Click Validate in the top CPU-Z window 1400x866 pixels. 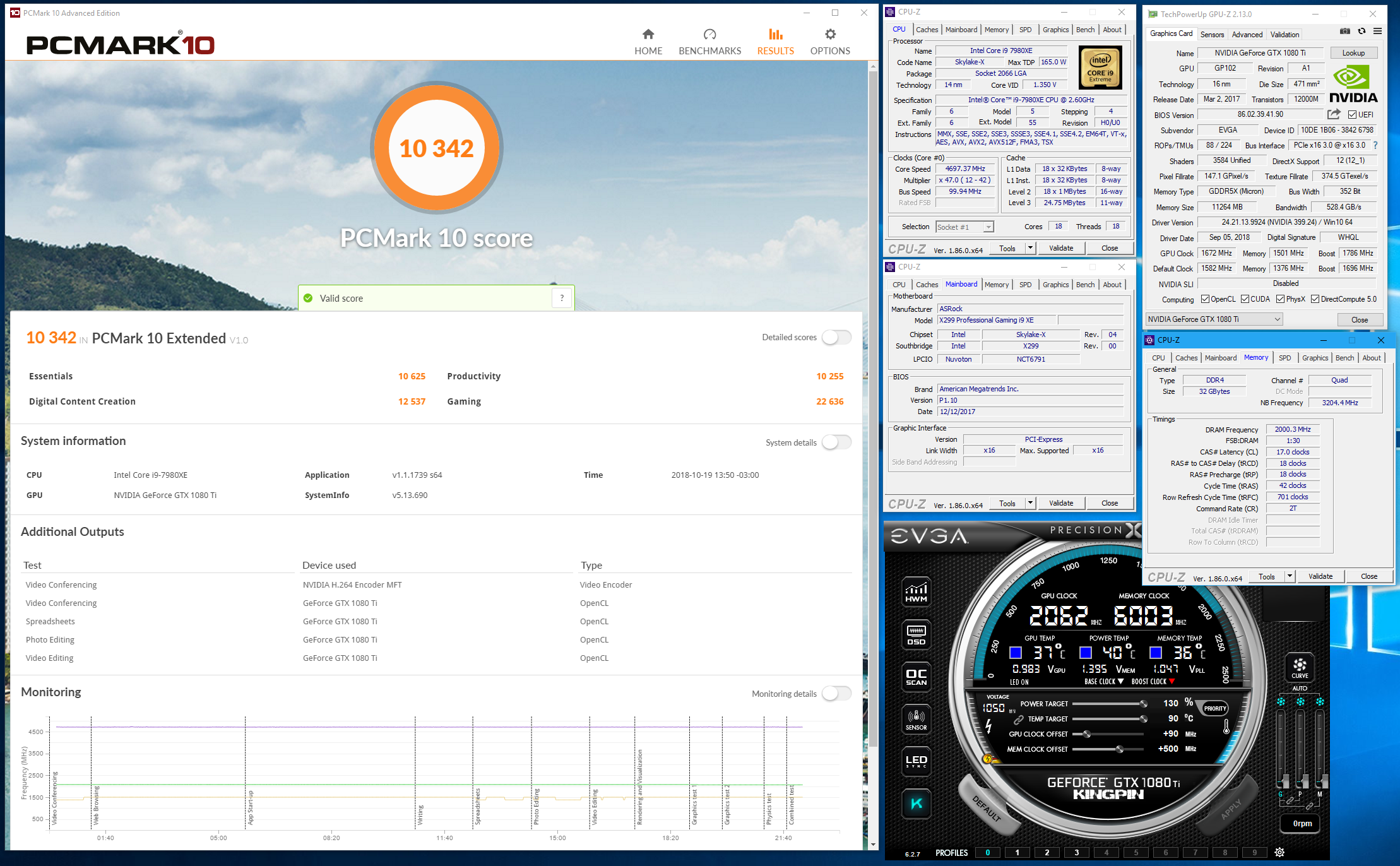click(x=1061, y=248)
